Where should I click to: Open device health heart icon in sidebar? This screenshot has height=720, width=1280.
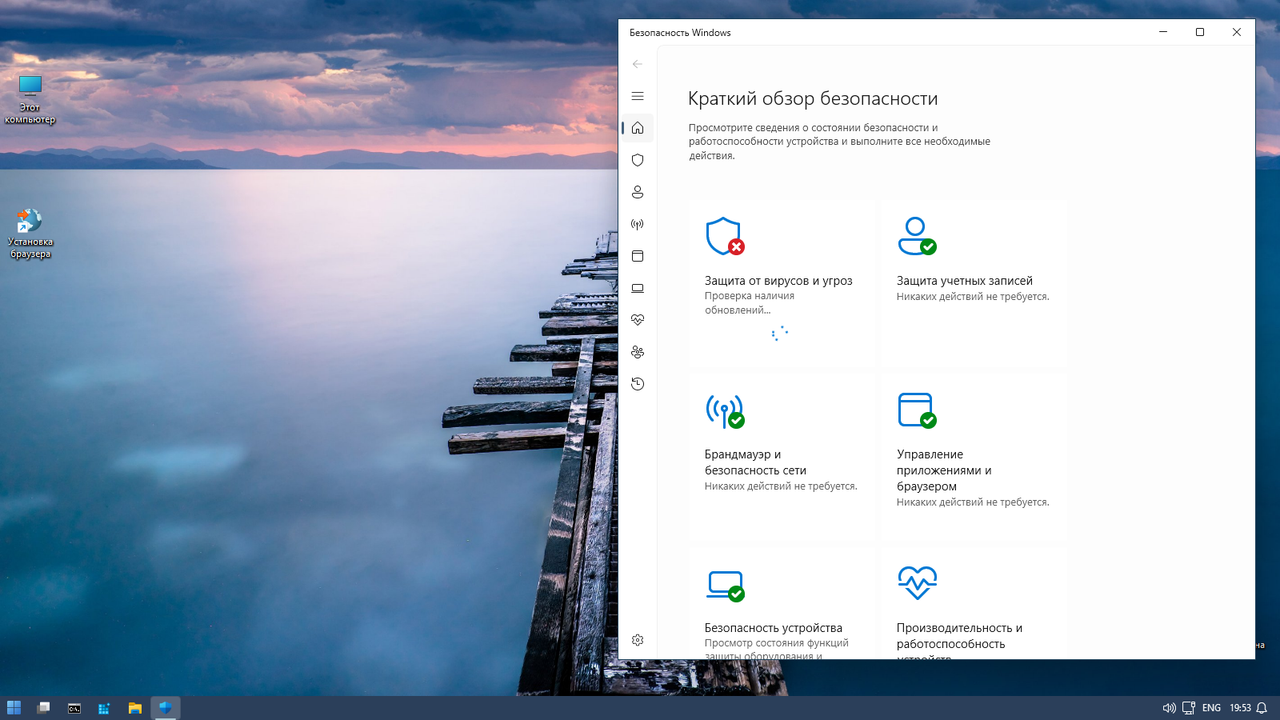tap(637, 320)
